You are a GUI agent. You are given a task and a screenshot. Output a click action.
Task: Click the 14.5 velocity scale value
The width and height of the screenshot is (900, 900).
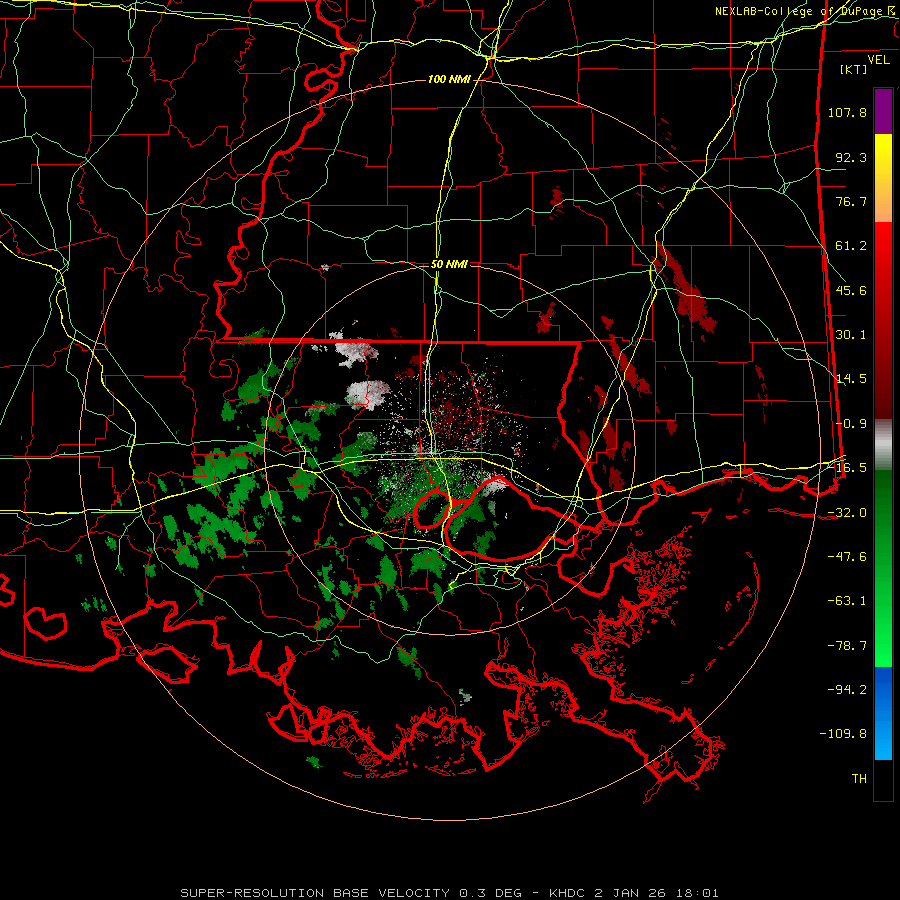pyautogui.click(x=851, y=379)
